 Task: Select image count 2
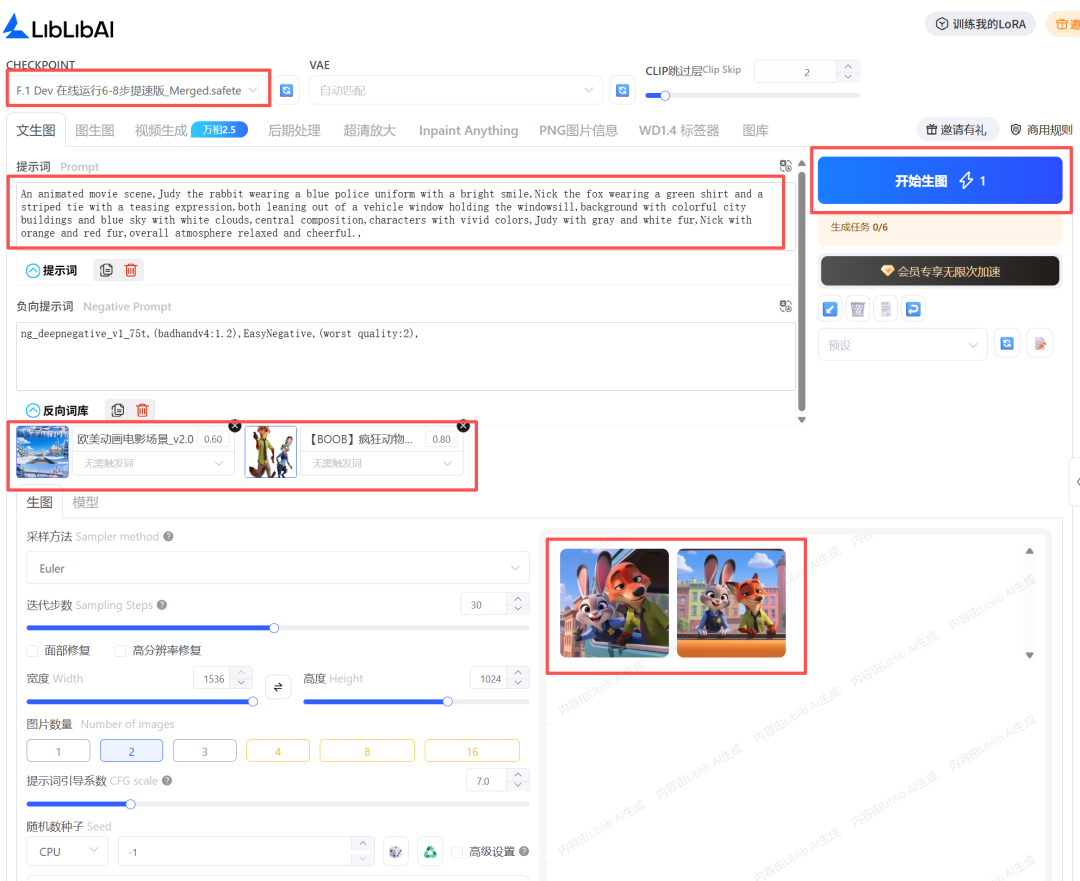point(132,751)
